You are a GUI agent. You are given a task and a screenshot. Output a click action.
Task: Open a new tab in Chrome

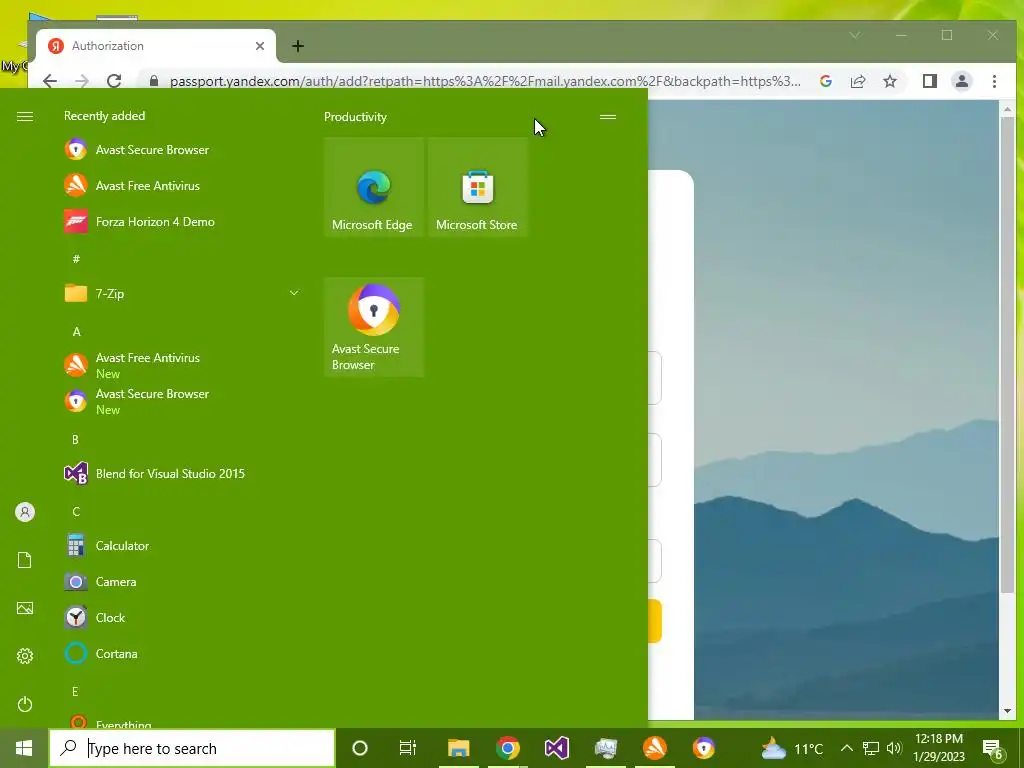(x=298, y=46)
